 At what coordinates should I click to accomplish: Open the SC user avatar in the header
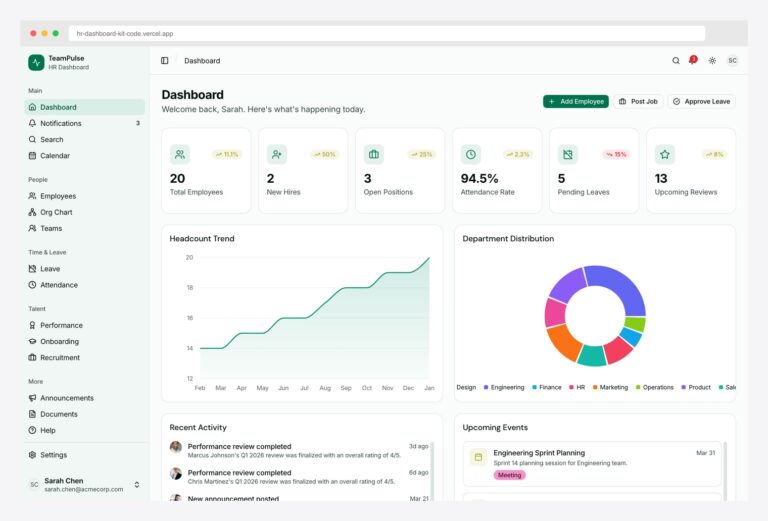point(732,61)
